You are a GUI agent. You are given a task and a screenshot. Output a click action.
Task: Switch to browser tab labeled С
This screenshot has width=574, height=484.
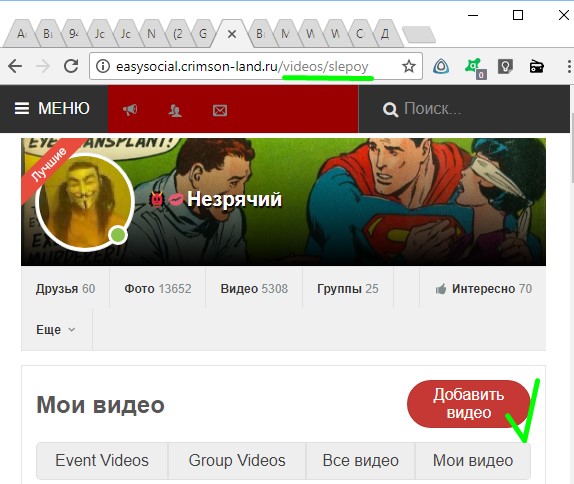click(360, 34)
